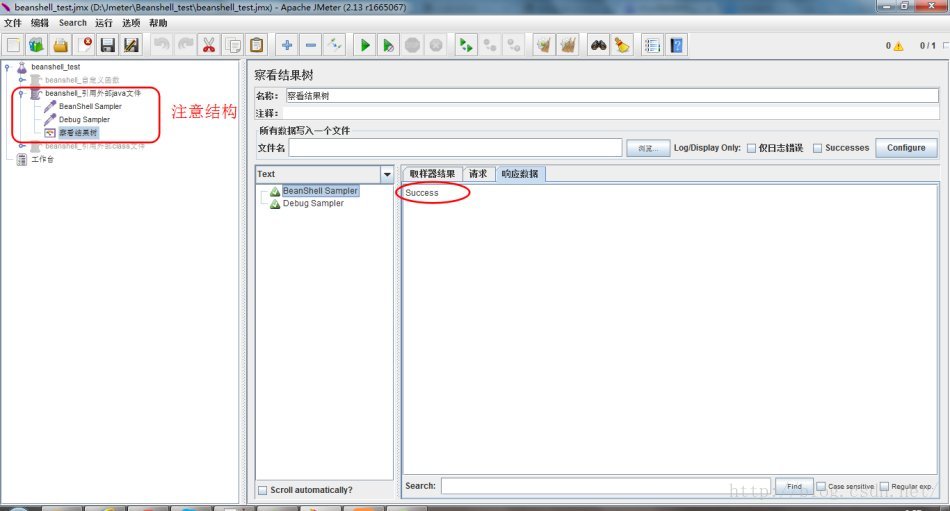
Task: Focus the 注释 comments input field
Action: point(610,113)
